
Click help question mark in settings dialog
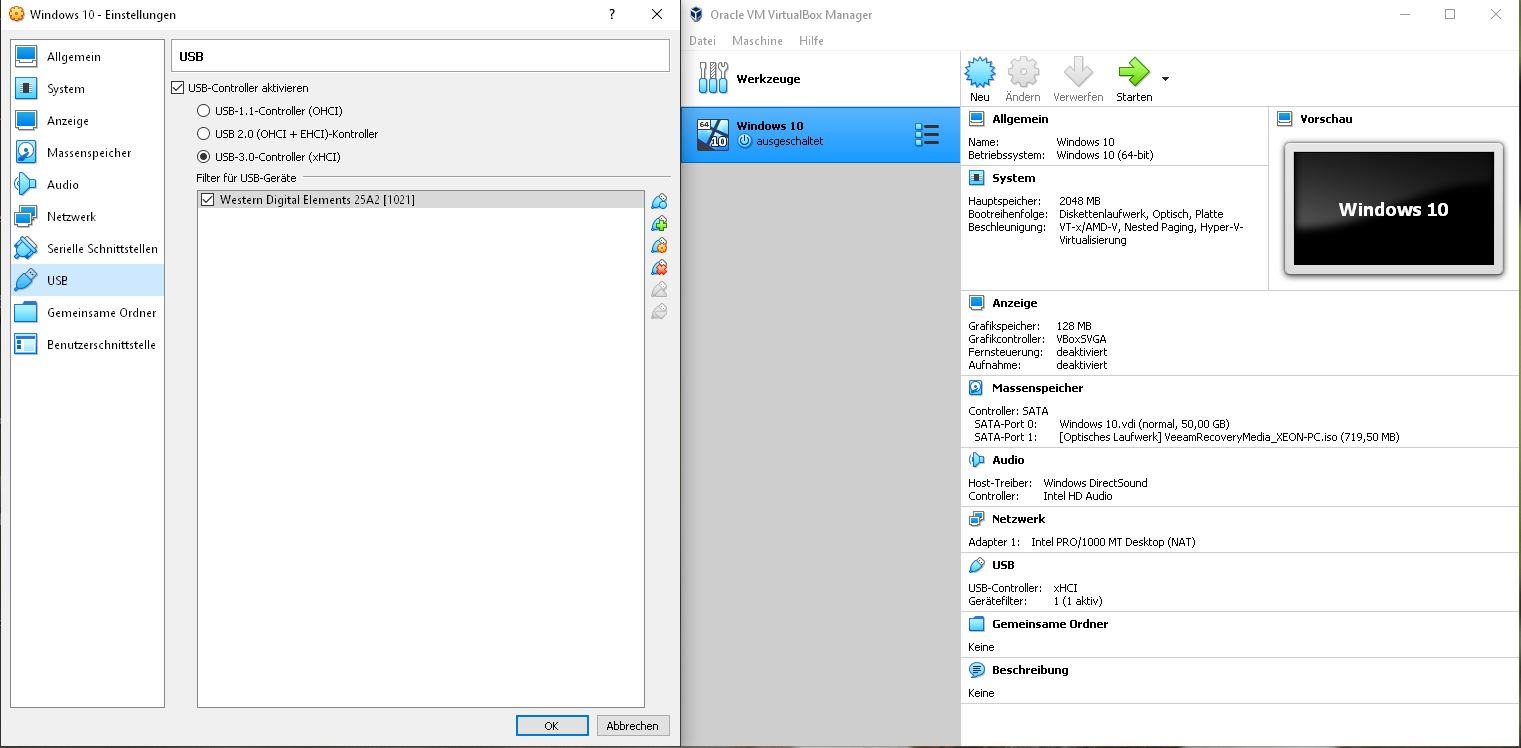click(612, 14)
